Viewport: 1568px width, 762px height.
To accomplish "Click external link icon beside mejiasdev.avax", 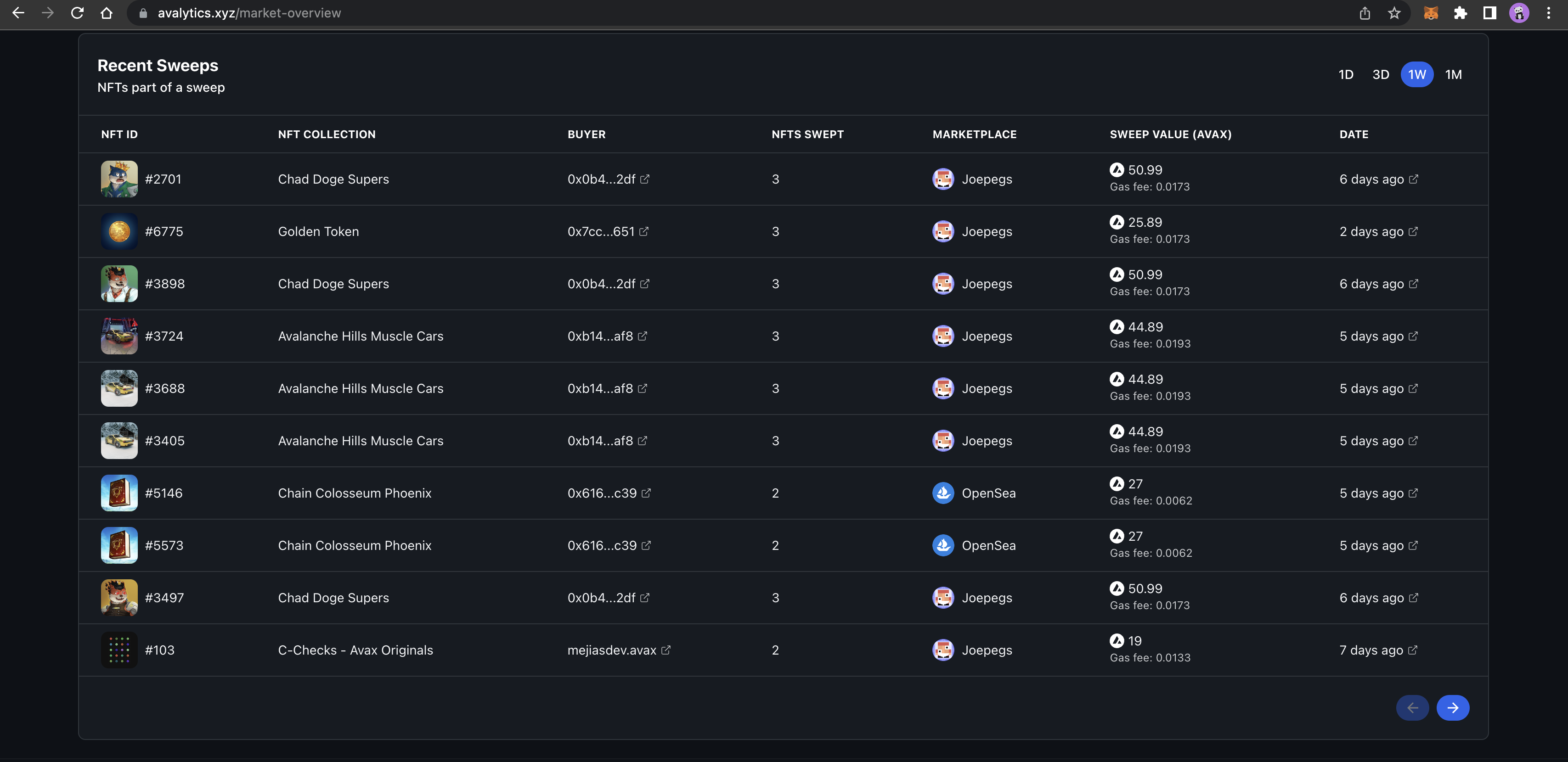I will click(666, 650).
